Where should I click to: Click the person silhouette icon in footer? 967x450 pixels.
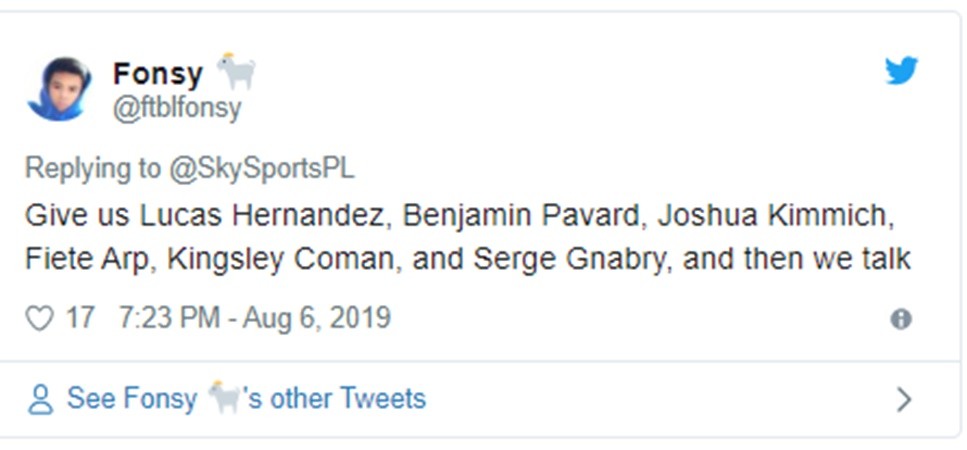tap(40, 399)
